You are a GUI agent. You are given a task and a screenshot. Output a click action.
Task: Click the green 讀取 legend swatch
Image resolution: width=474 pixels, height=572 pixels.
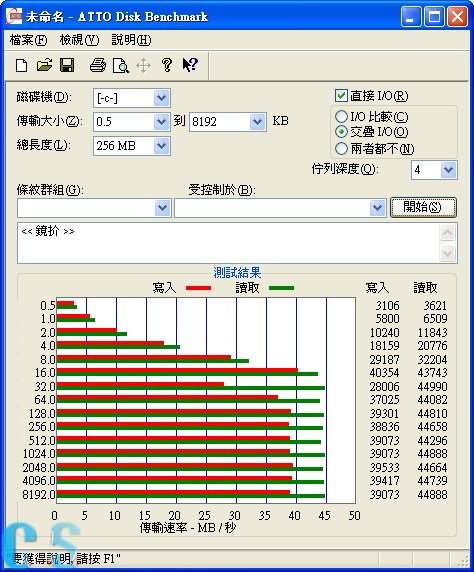point(281,288)
